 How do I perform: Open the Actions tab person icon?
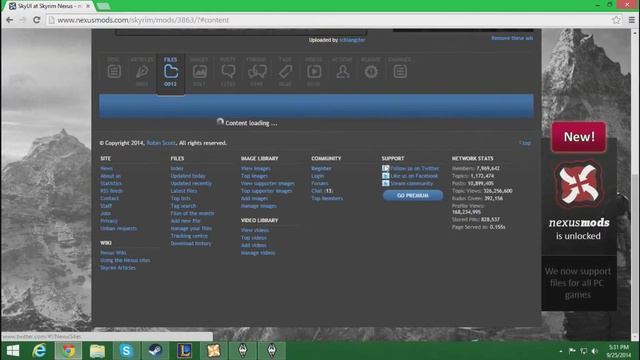click(x=342, y=72)
